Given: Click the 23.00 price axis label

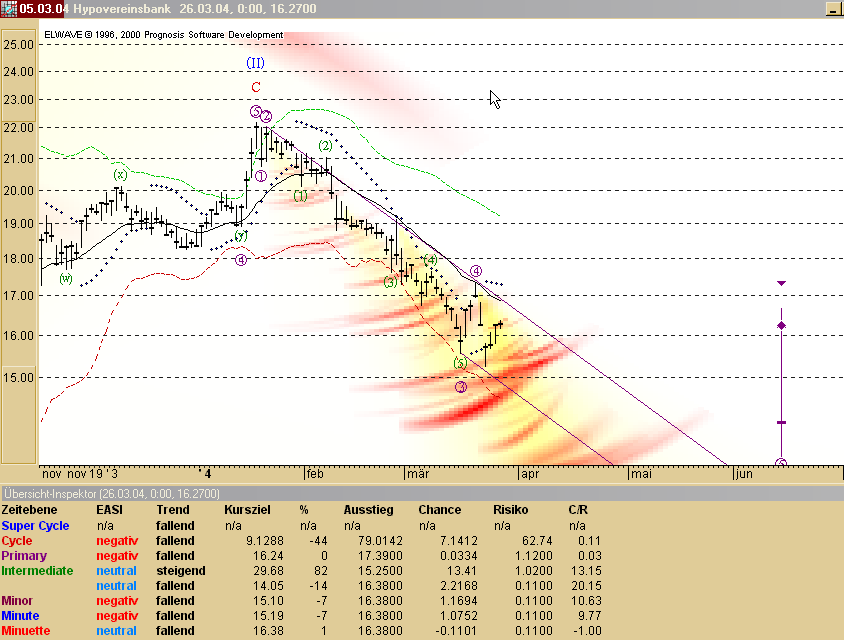Looking at the screenshot, I should pos(19,100).
